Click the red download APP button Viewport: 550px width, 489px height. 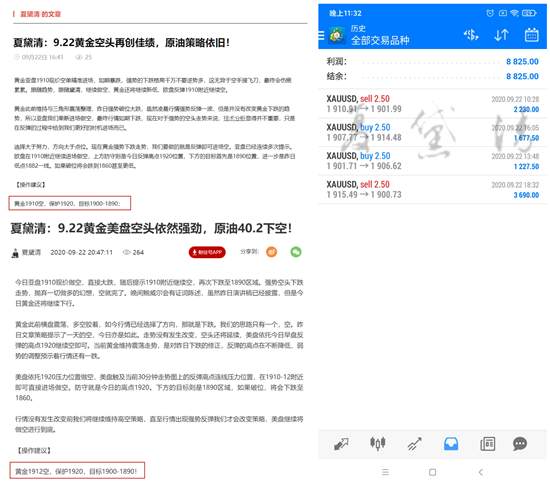click(207, 252)
